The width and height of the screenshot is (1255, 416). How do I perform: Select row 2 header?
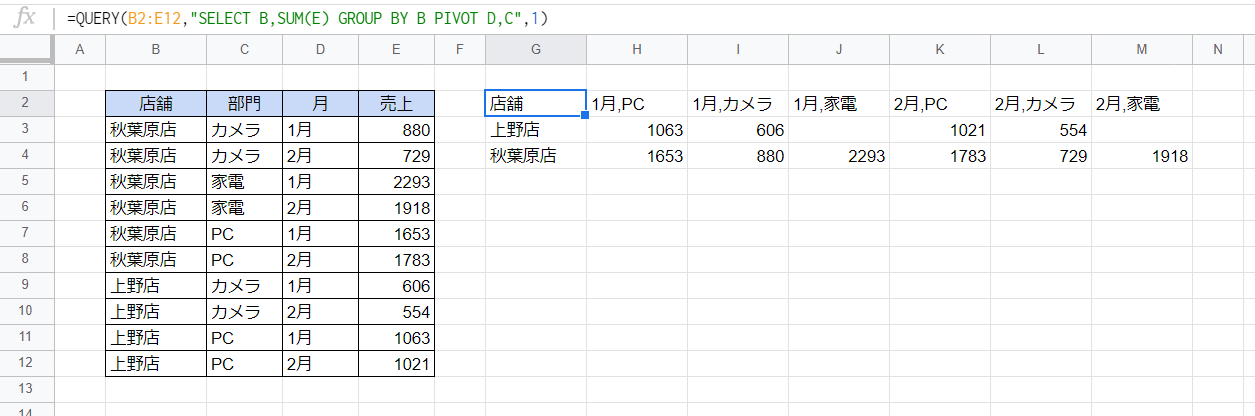pyautogui.click(x=27, y=103)
